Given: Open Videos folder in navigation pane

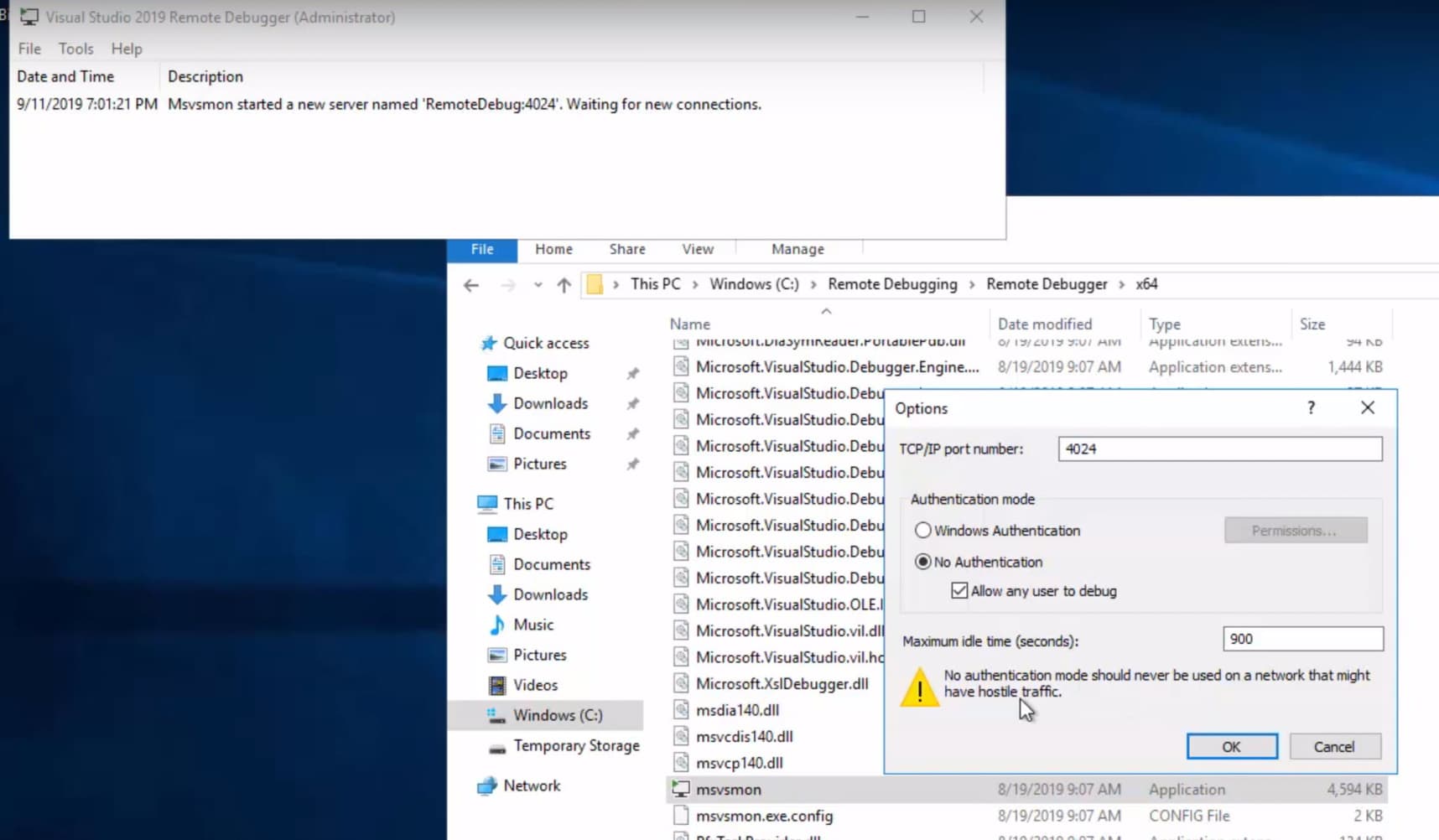Looking at the screenshot, I should (535, 685).
